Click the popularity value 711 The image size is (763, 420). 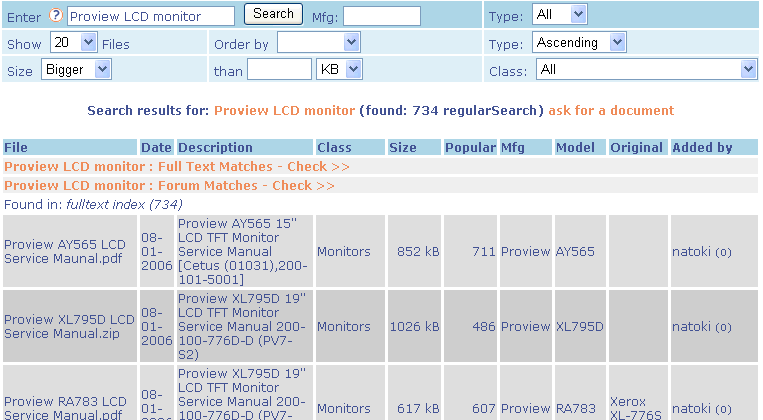point(484,252)
